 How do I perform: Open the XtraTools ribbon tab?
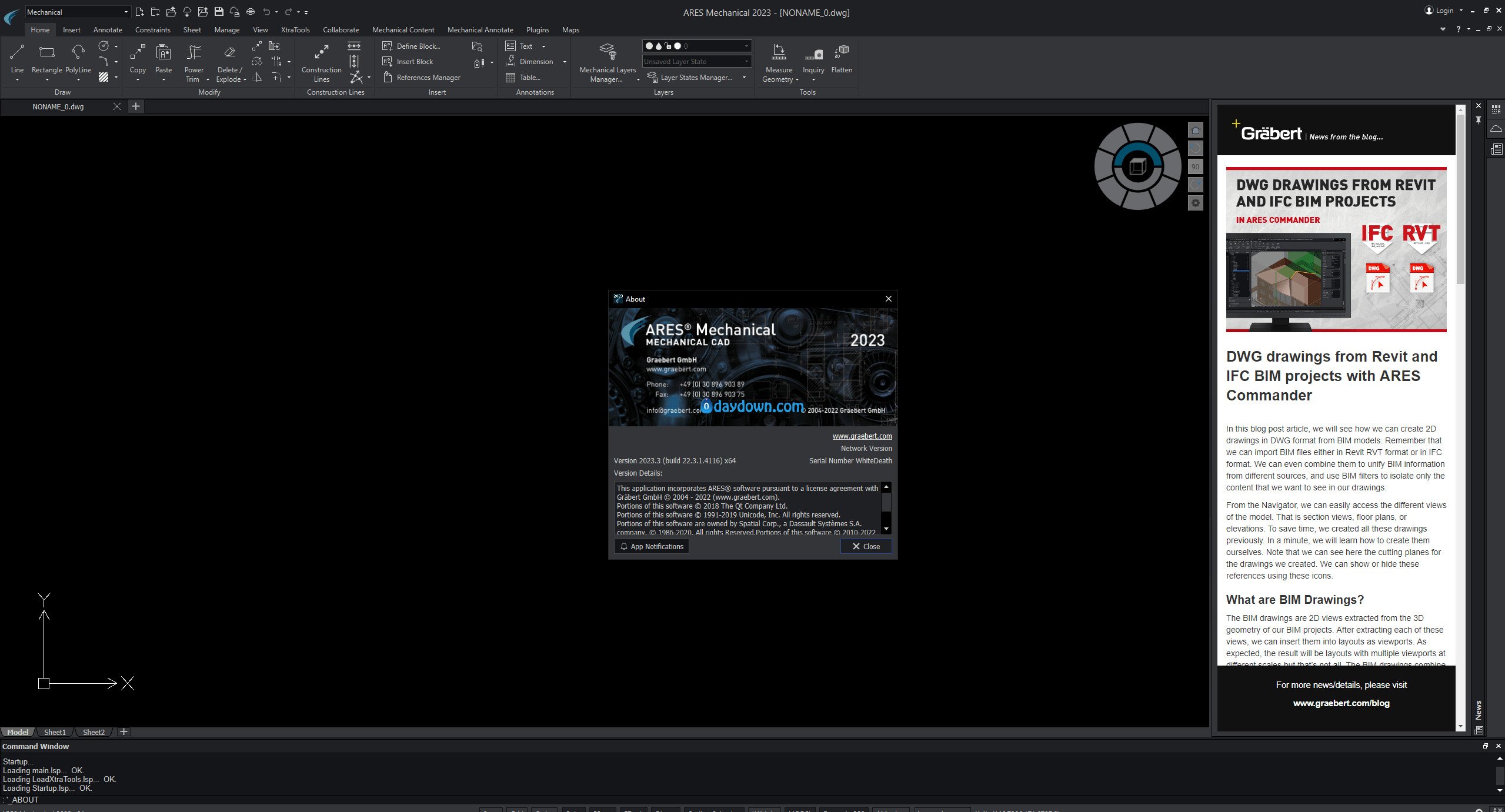click(295, 29)
